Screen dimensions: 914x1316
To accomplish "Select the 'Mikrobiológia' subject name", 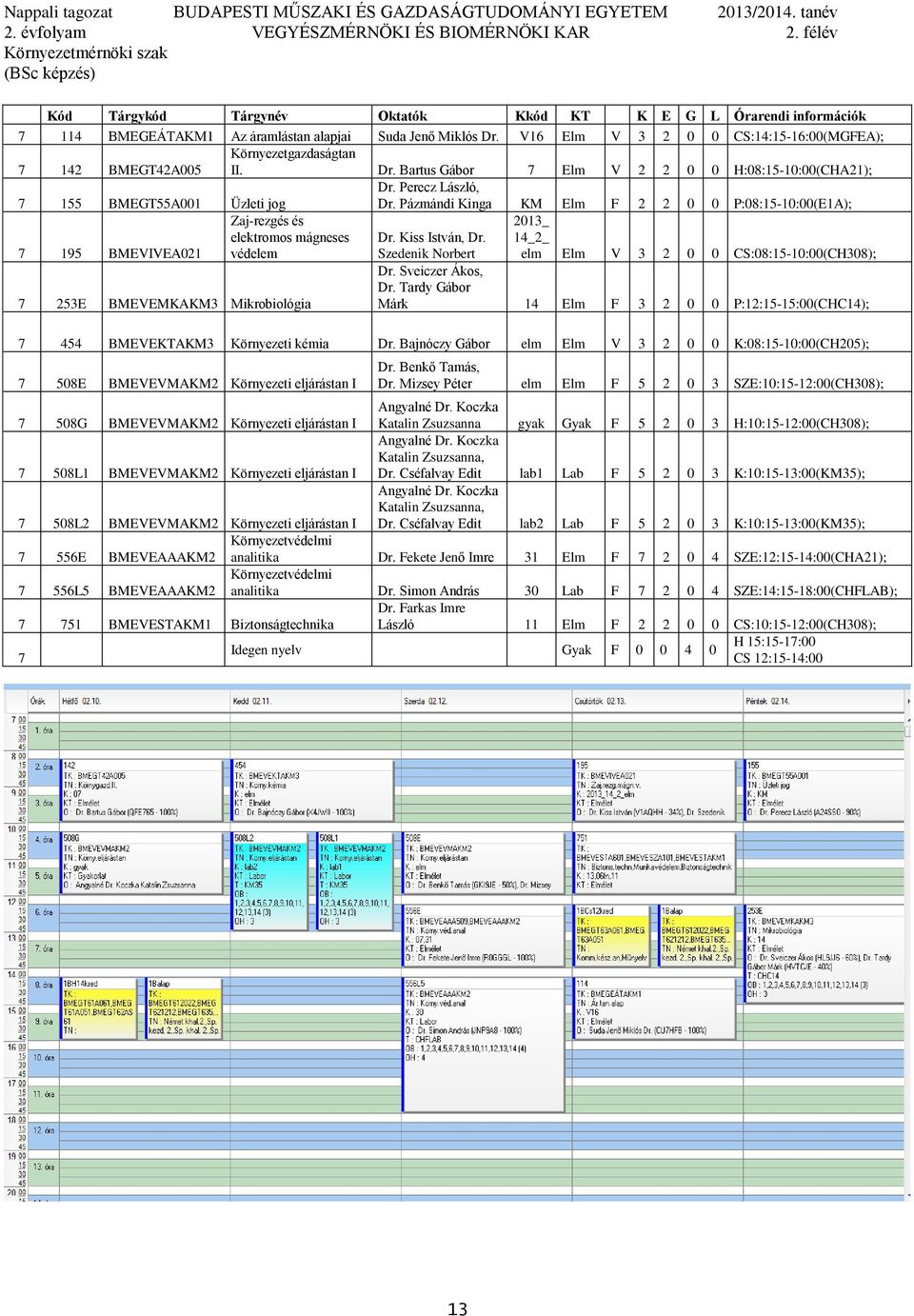I will [270, 304].
